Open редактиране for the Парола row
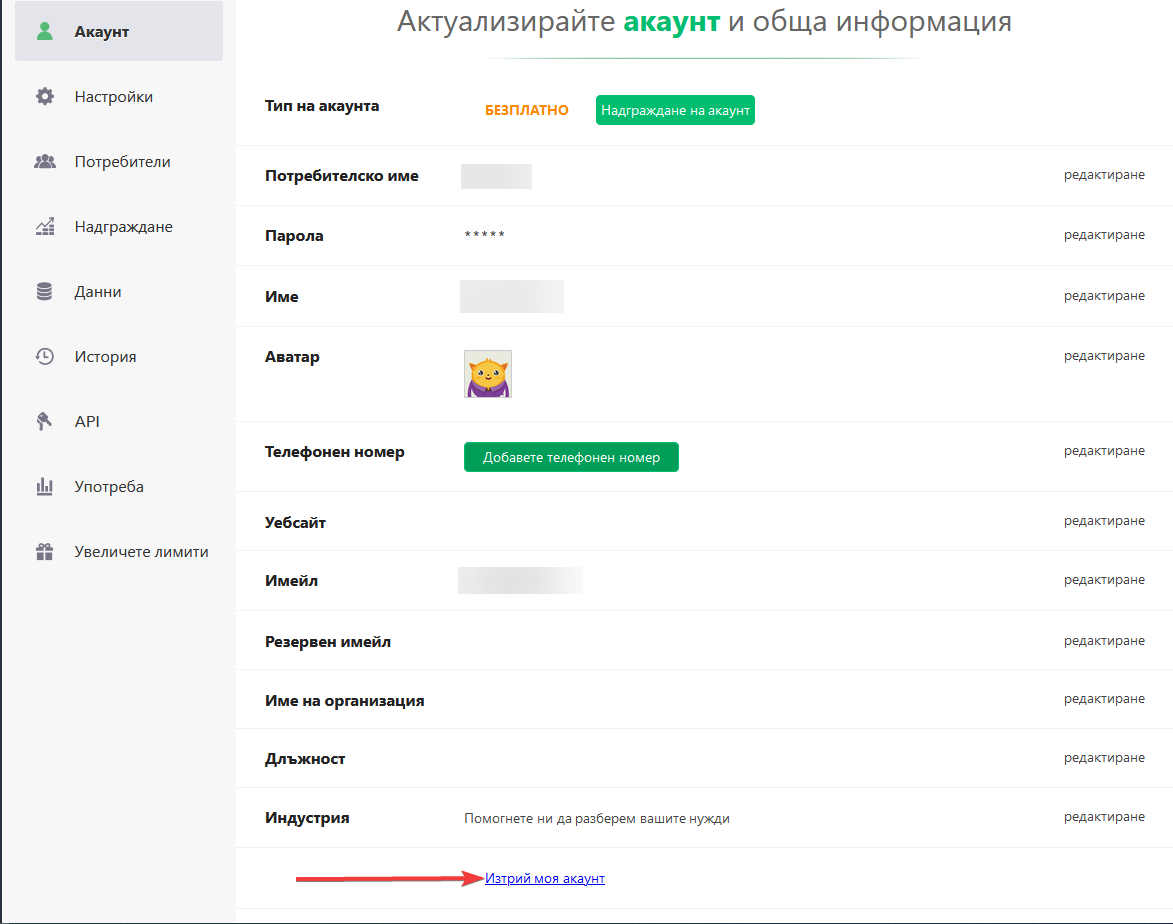This screenshot has width=1173, height=924. (1105, 235)
